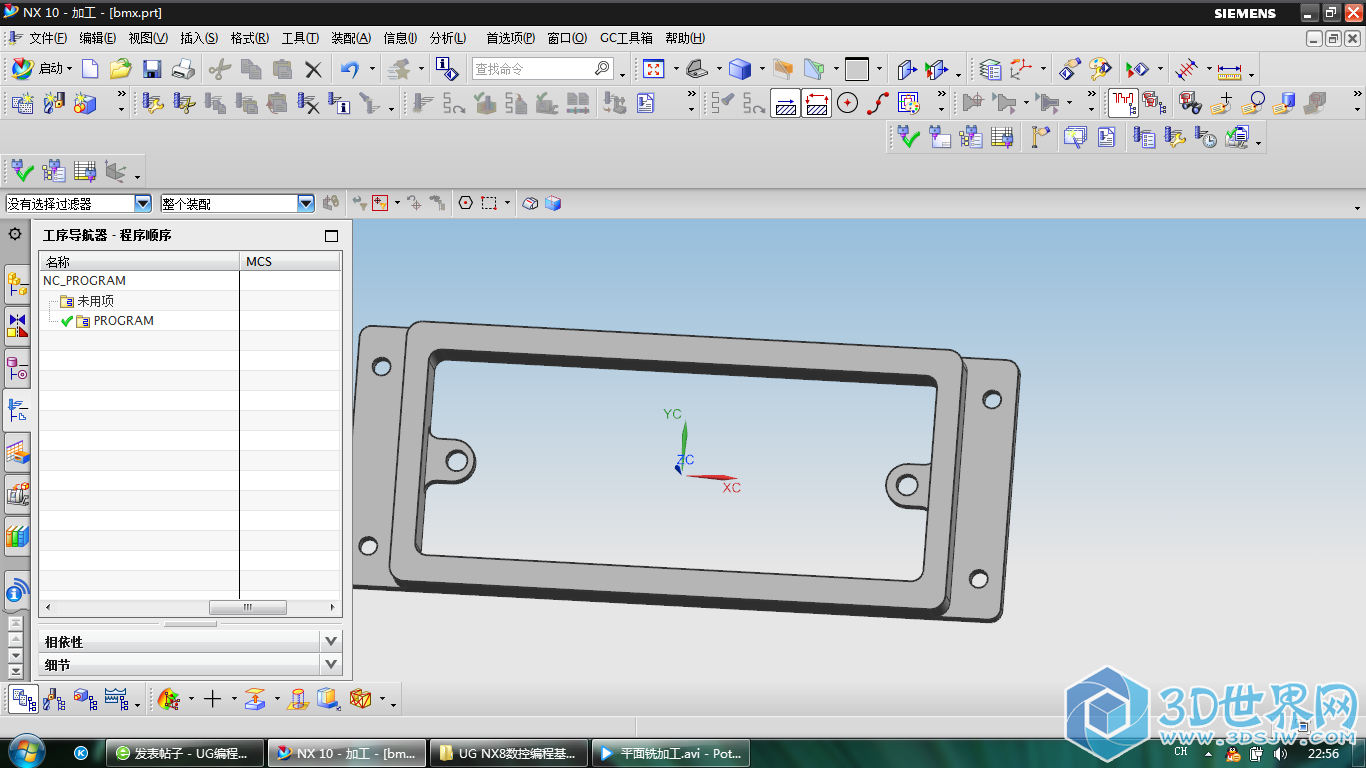Viewport: 1366px width, 768px height.
Task: Open a file with the folder icon
Action: point(121,69)
